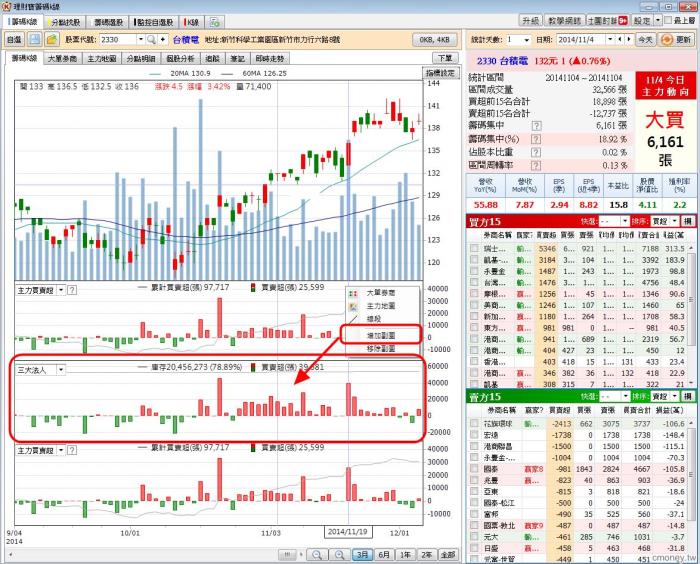The image size is (700, 564).
Task: Open 賣方15 快選 dropdown
Action: point(625,397)
